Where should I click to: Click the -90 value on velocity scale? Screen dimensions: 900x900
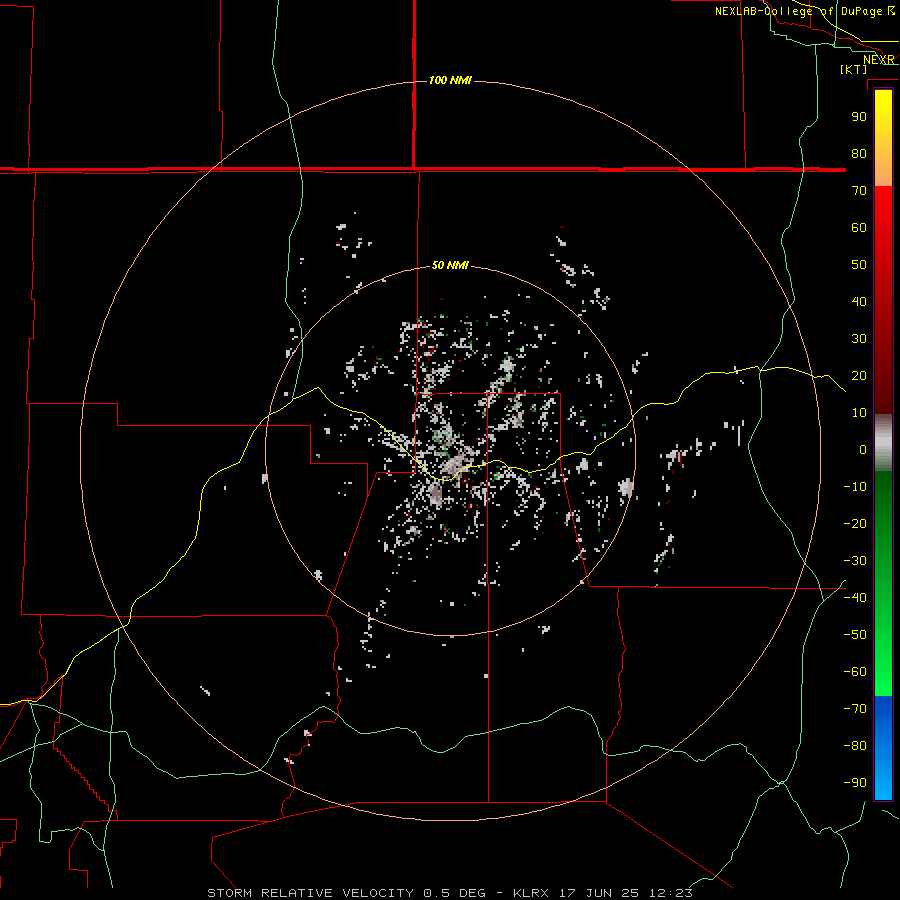click(x=855, y=782)
